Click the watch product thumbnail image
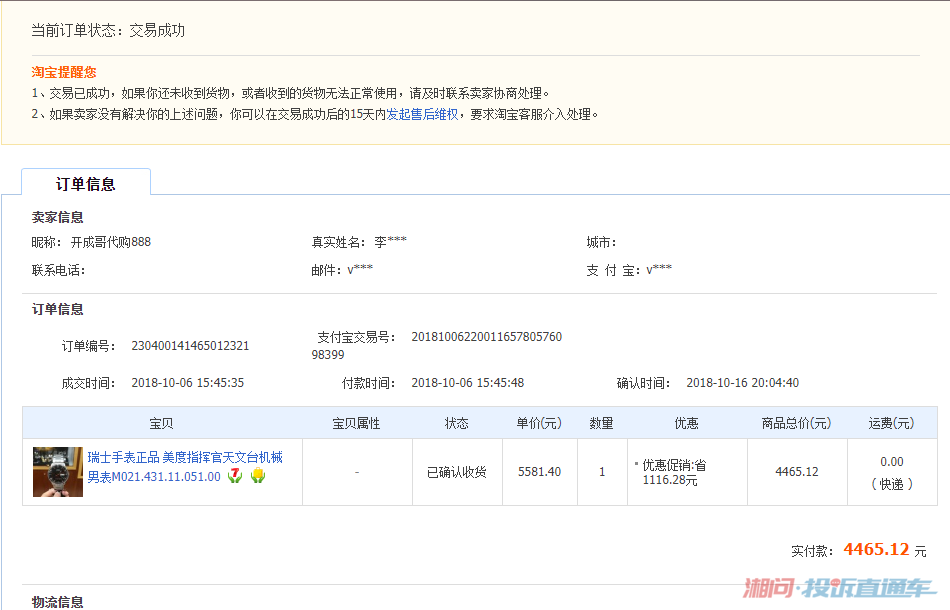The image size is (950, 610). pyautogui.click(x=58, y=472)
